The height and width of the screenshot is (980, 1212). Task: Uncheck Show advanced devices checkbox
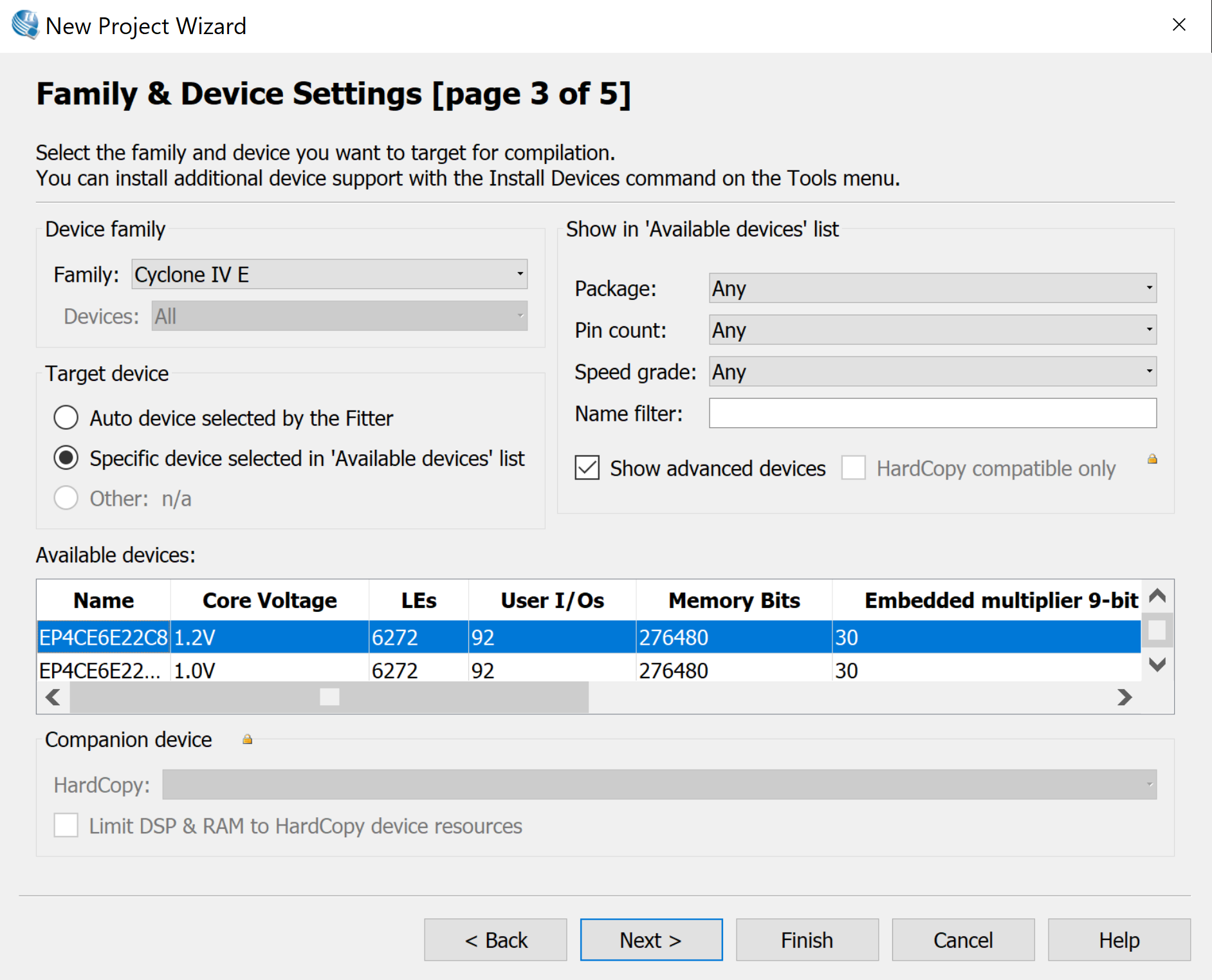point(587,468)
